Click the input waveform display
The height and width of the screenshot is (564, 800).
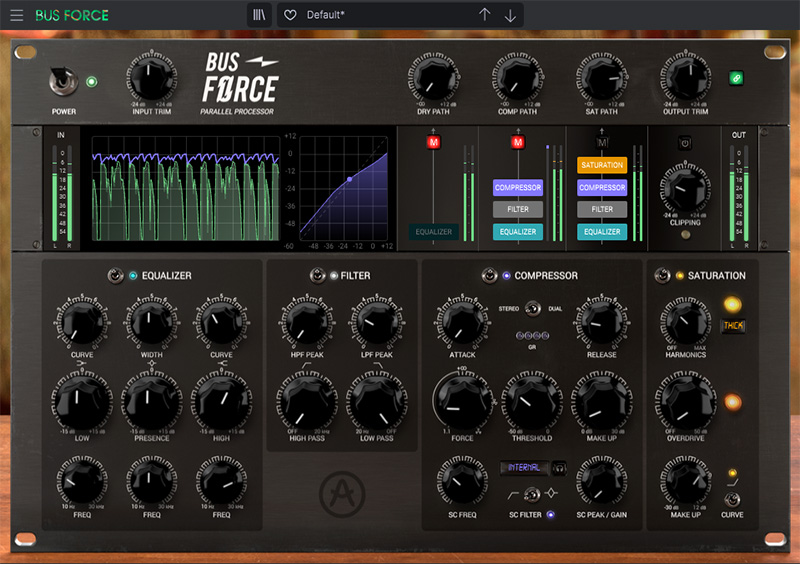point(186,188)
